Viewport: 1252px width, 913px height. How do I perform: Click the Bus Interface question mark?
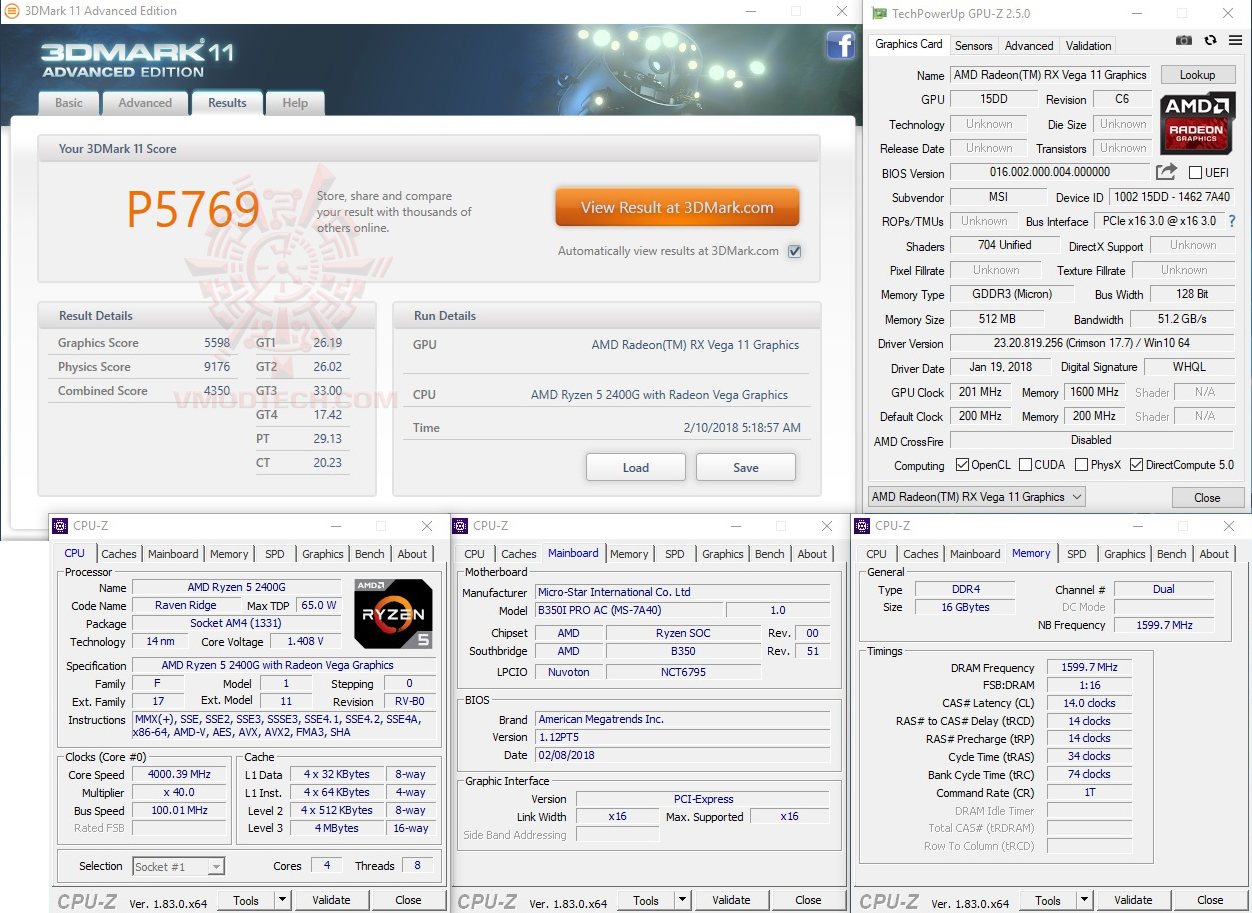pyautogui.click(x=1232, y=221)
